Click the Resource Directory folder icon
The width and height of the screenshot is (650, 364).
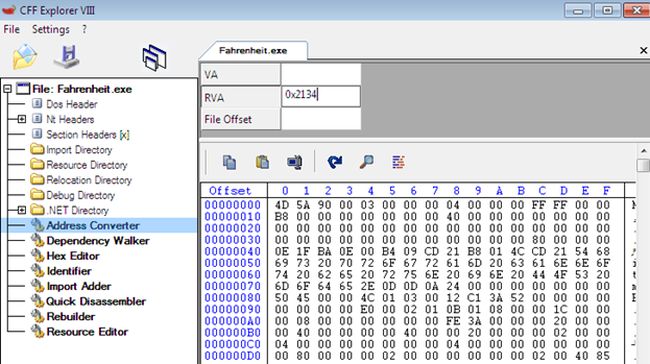[x=37, y=165]
